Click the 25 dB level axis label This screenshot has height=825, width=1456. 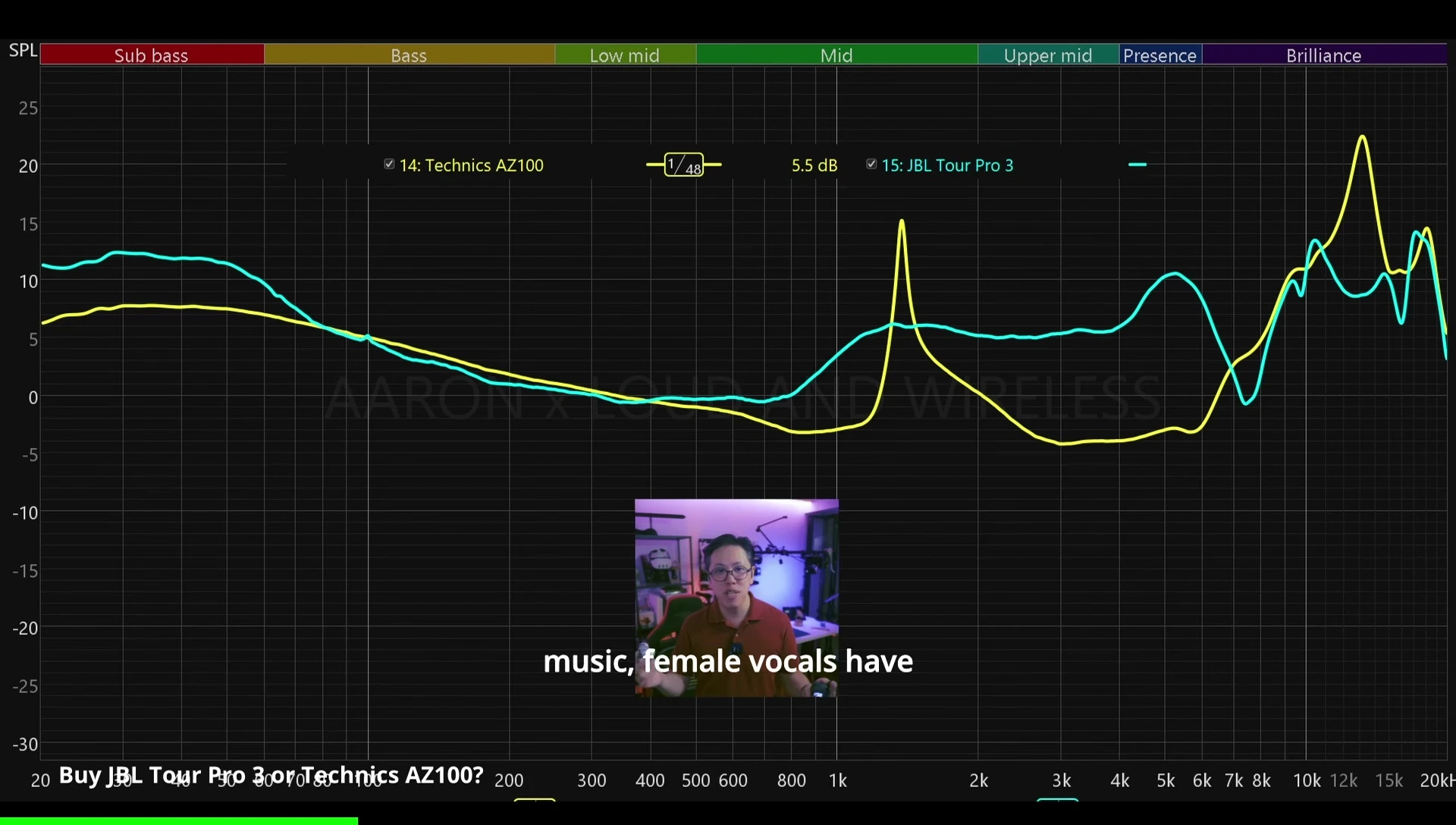28,108
